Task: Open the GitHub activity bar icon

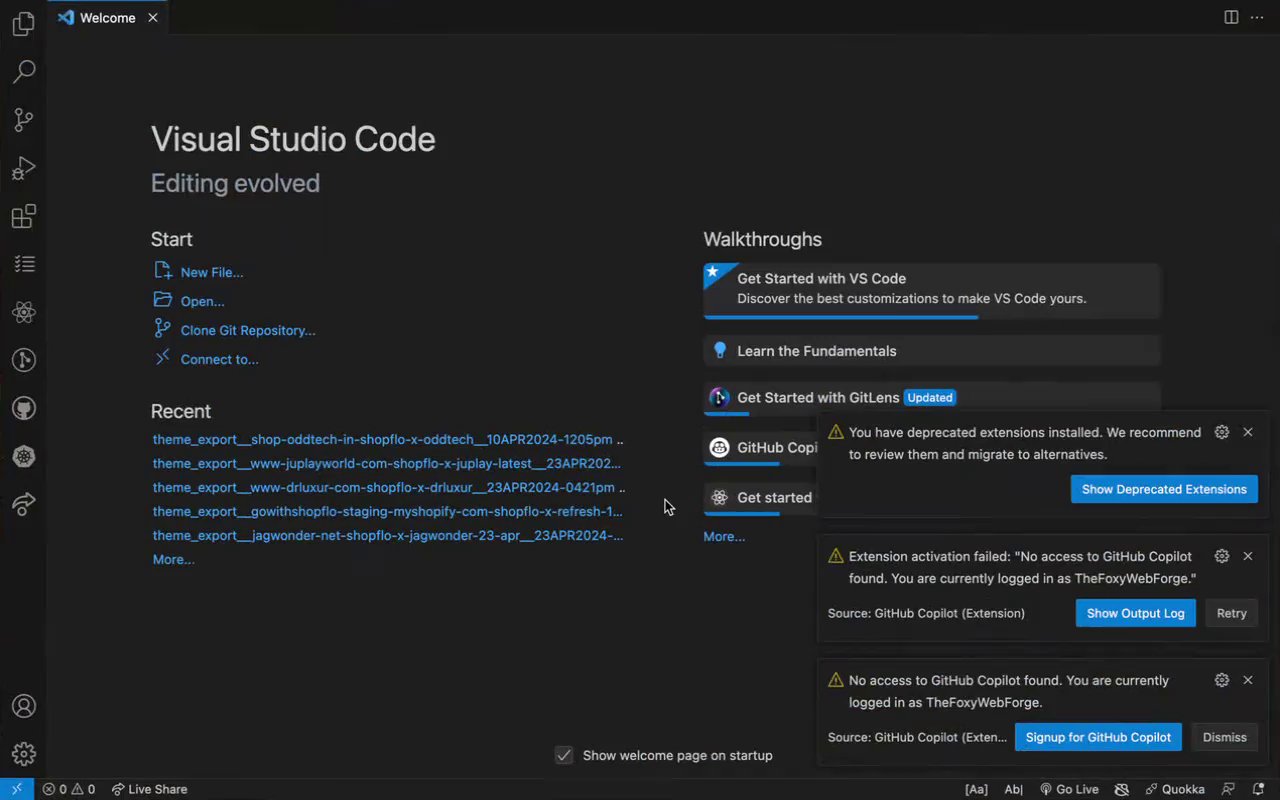Action: tap(23, 408)
